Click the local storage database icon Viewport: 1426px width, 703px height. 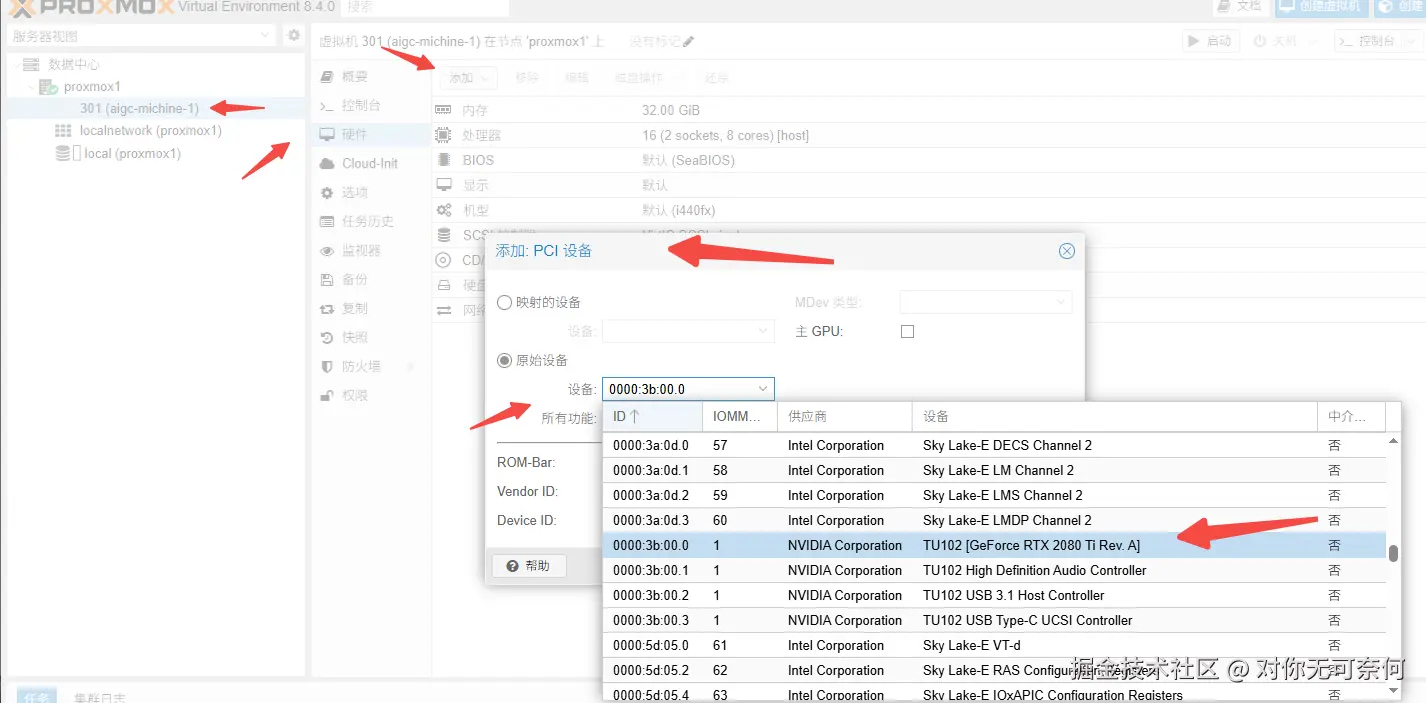(x=63, y=153)
